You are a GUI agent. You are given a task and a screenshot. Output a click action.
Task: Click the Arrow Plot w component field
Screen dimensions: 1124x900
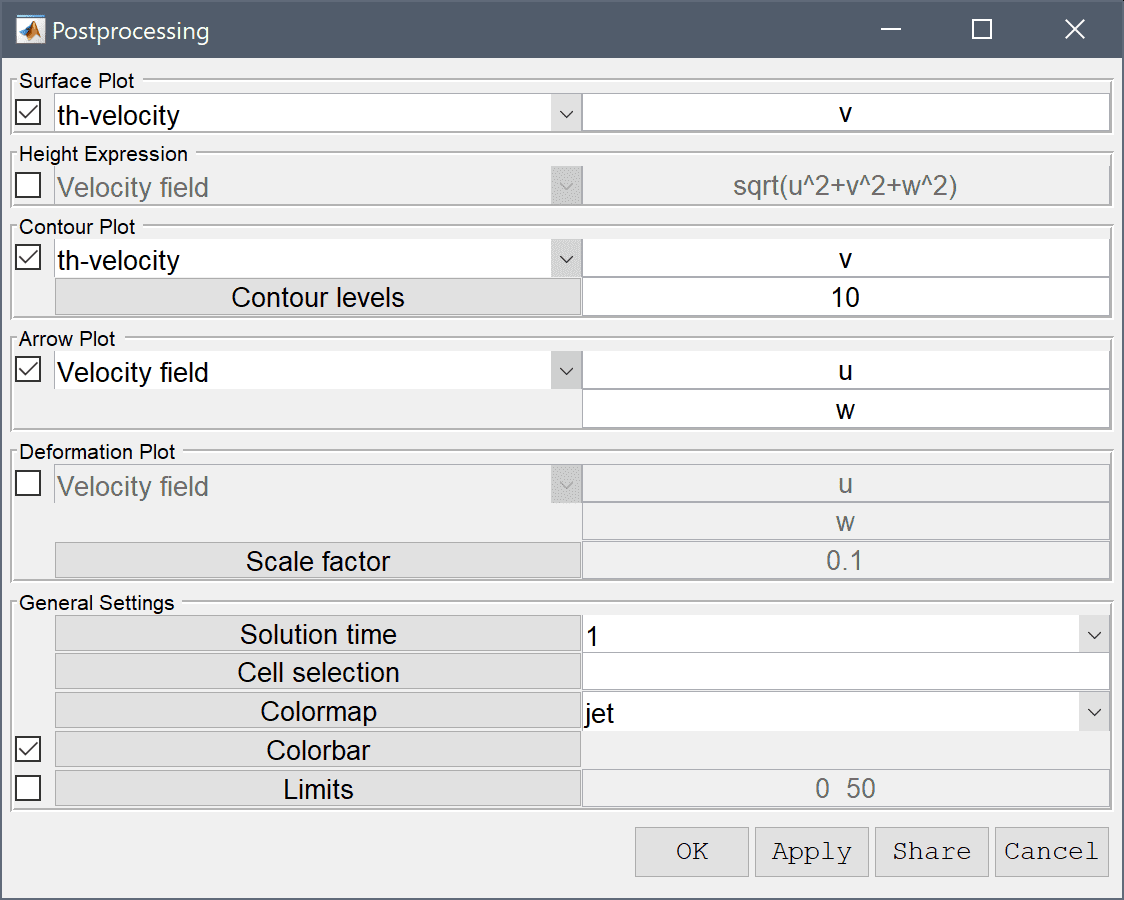point(846,410)
